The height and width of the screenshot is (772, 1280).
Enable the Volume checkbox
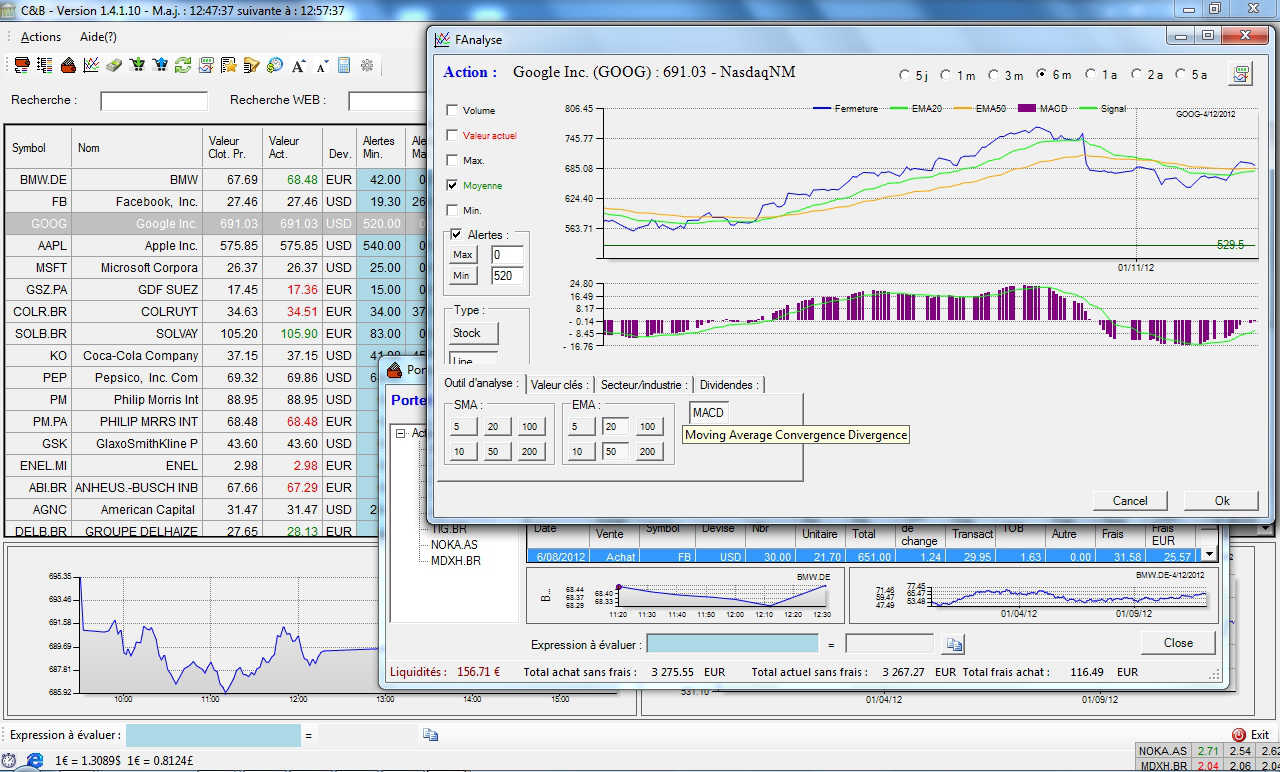tap(452, 110)
